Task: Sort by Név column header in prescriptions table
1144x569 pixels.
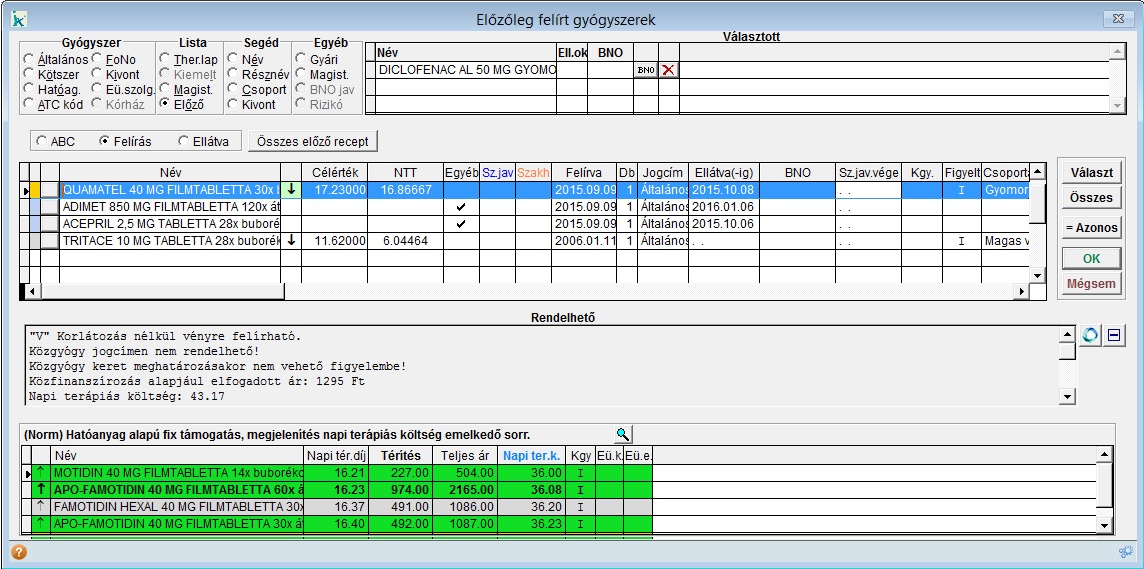Action: click(171, 173)
